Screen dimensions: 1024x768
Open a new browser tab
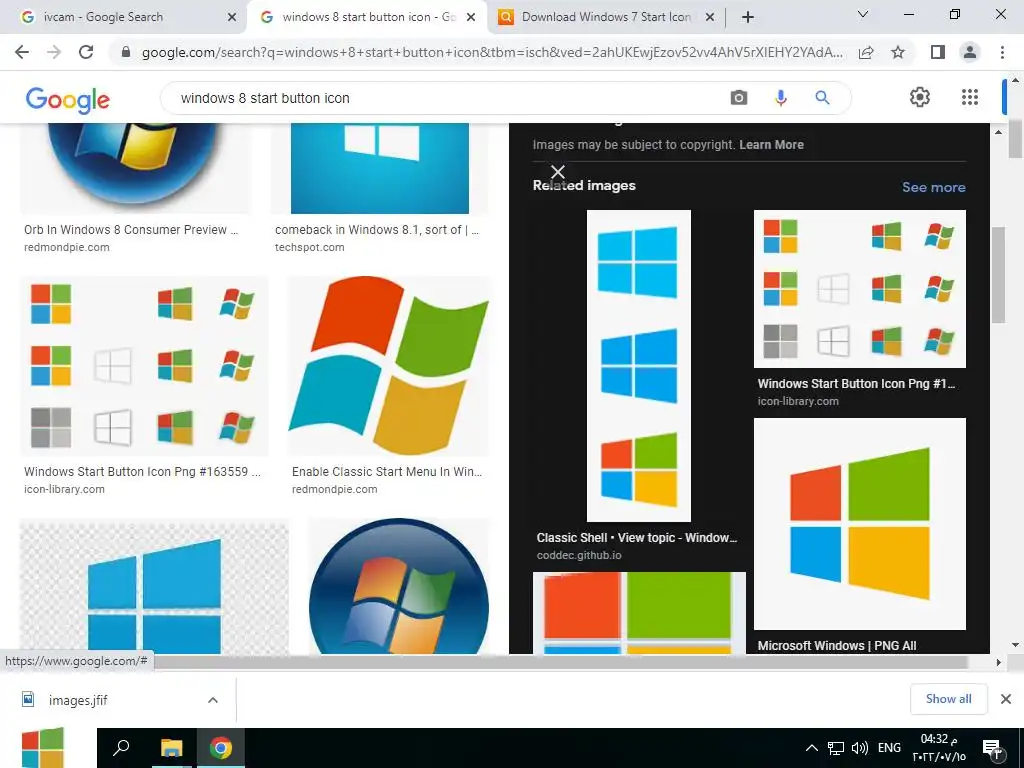tap(748, 17)
